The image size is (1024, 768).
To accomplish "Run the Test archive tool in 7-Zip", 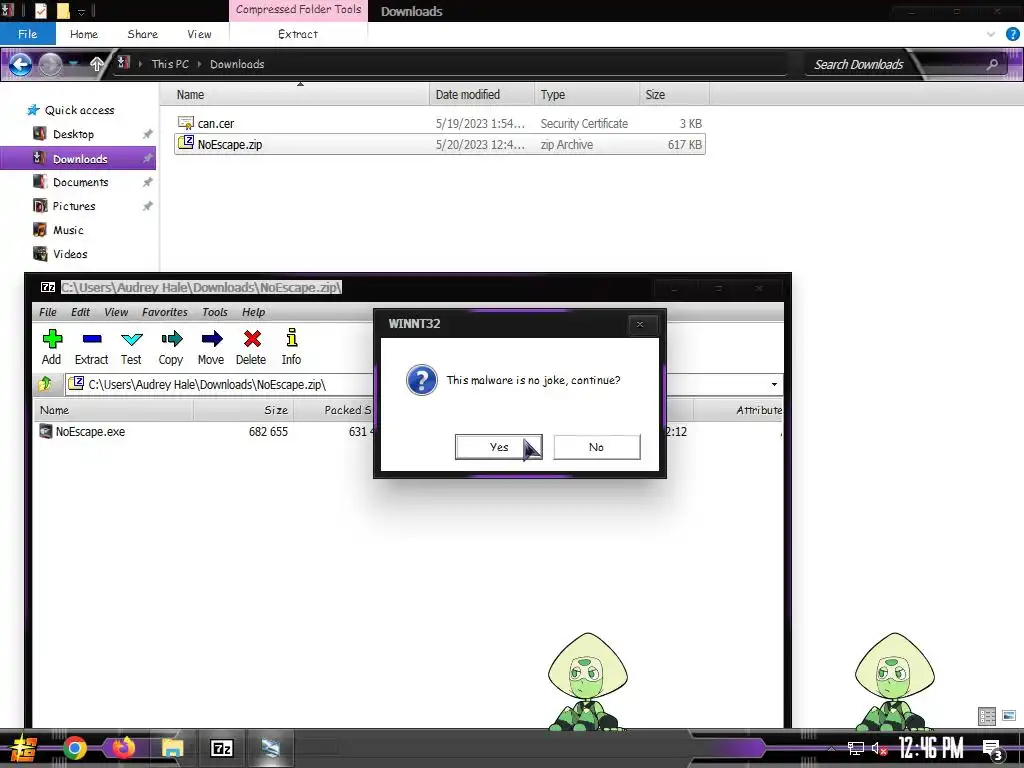I will coord(132,339).
